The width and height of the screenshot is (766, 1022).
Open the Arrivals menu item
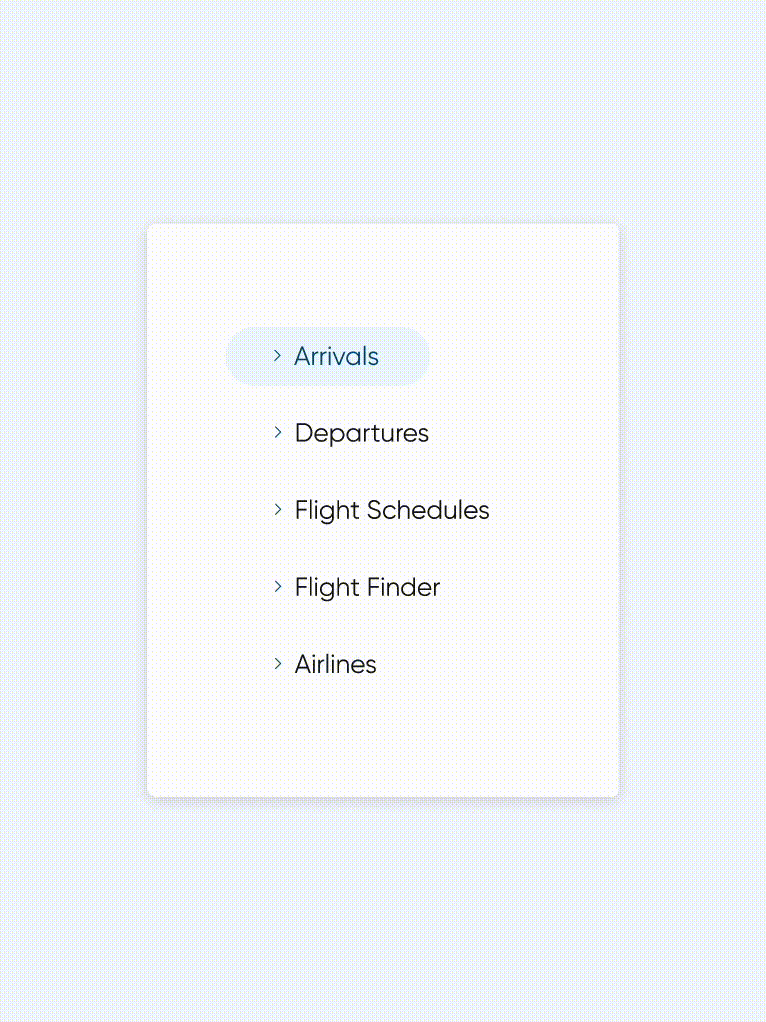(x=336, y=357)
